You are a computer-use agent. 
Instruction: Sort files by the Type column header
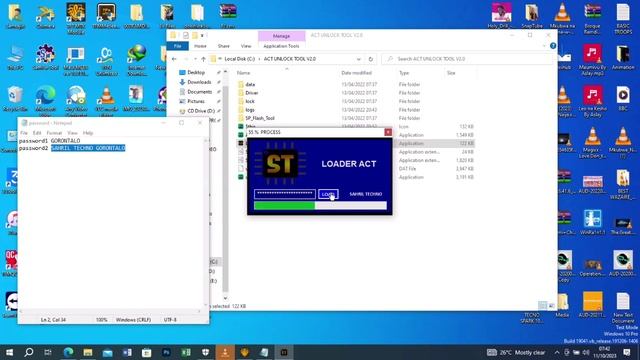click(404, 73)
